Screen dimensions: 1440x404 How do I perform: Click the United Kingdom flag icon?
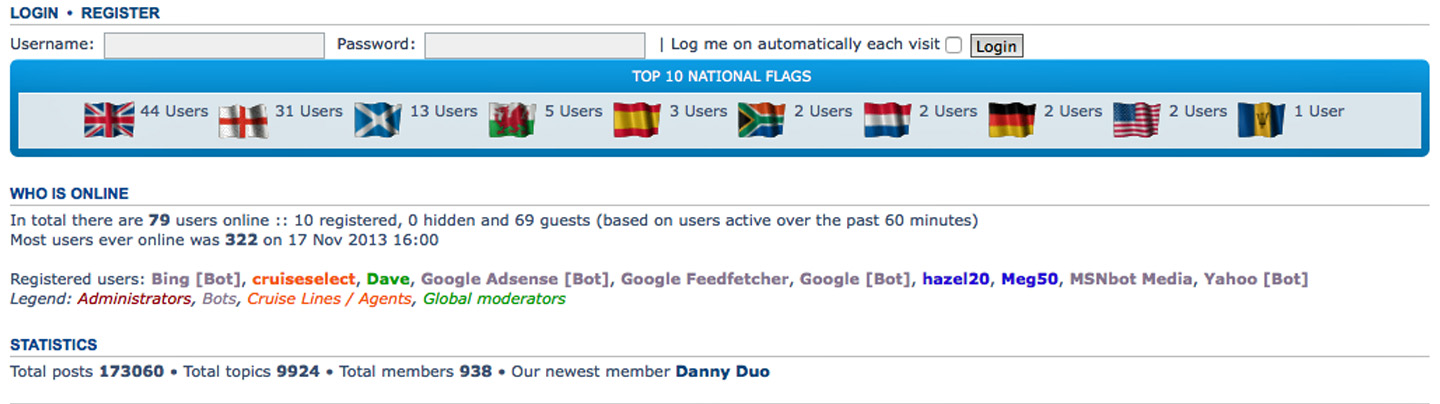coord(108,120)
